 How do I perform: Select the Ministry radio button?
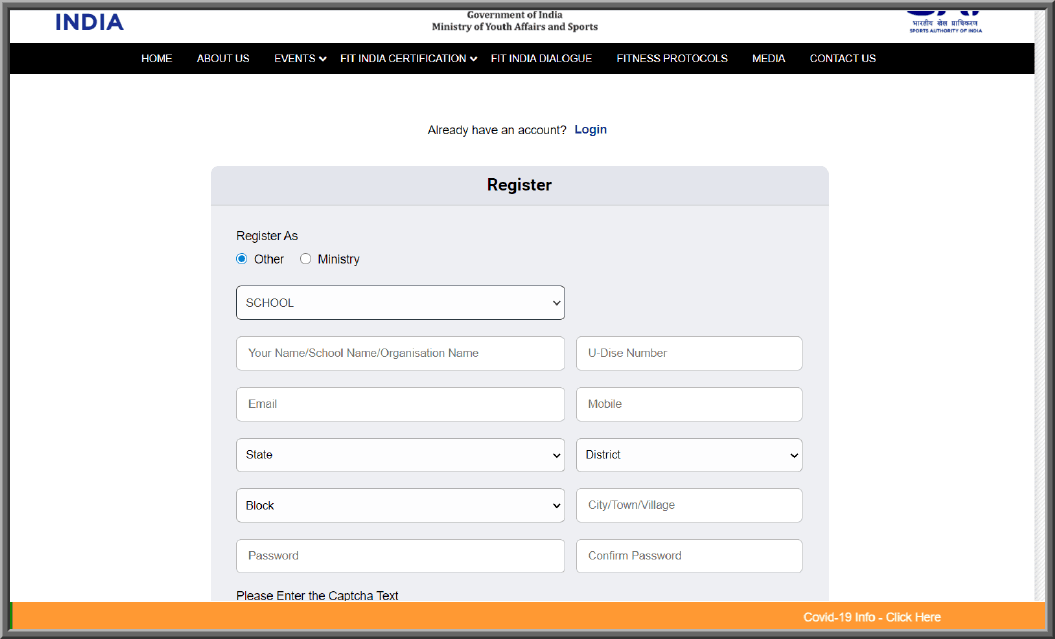pos(305,258)
